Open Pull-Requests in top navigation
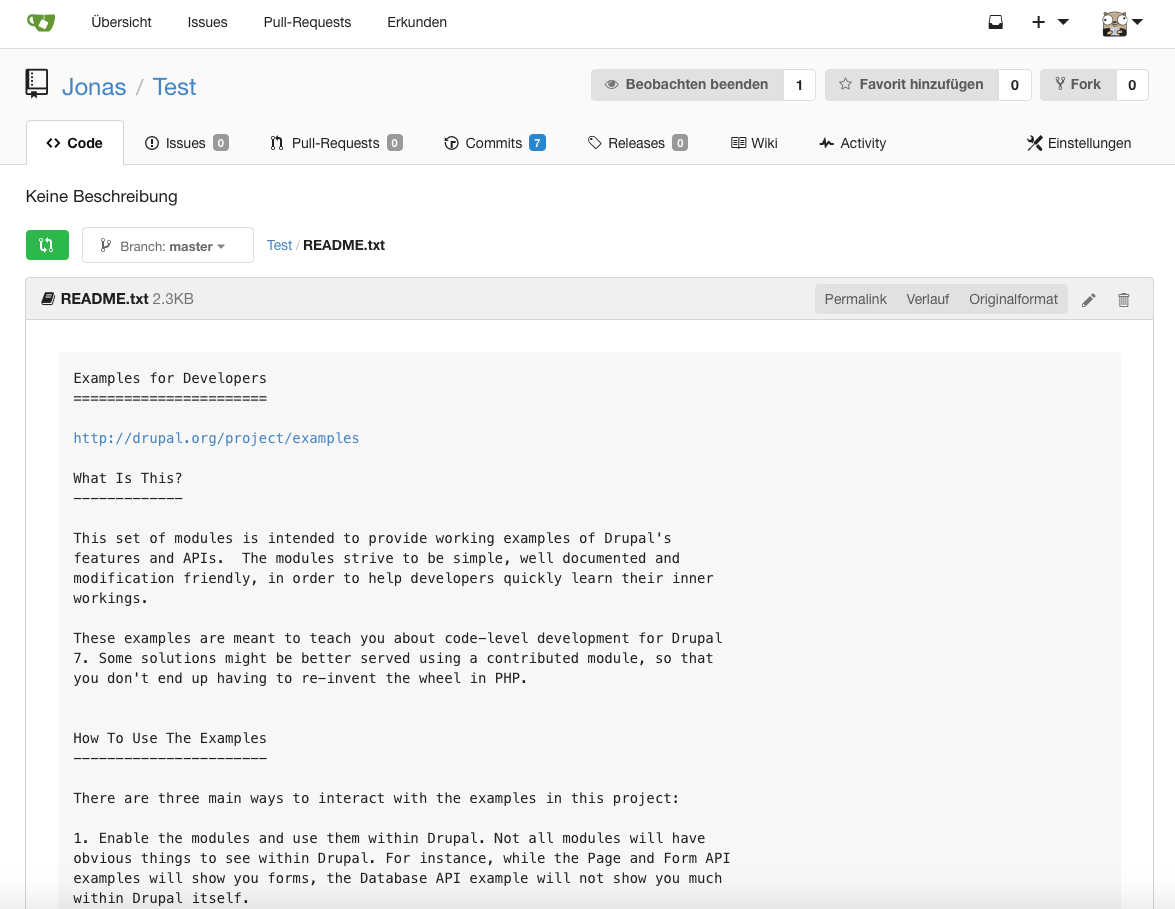 pos(307,22)
